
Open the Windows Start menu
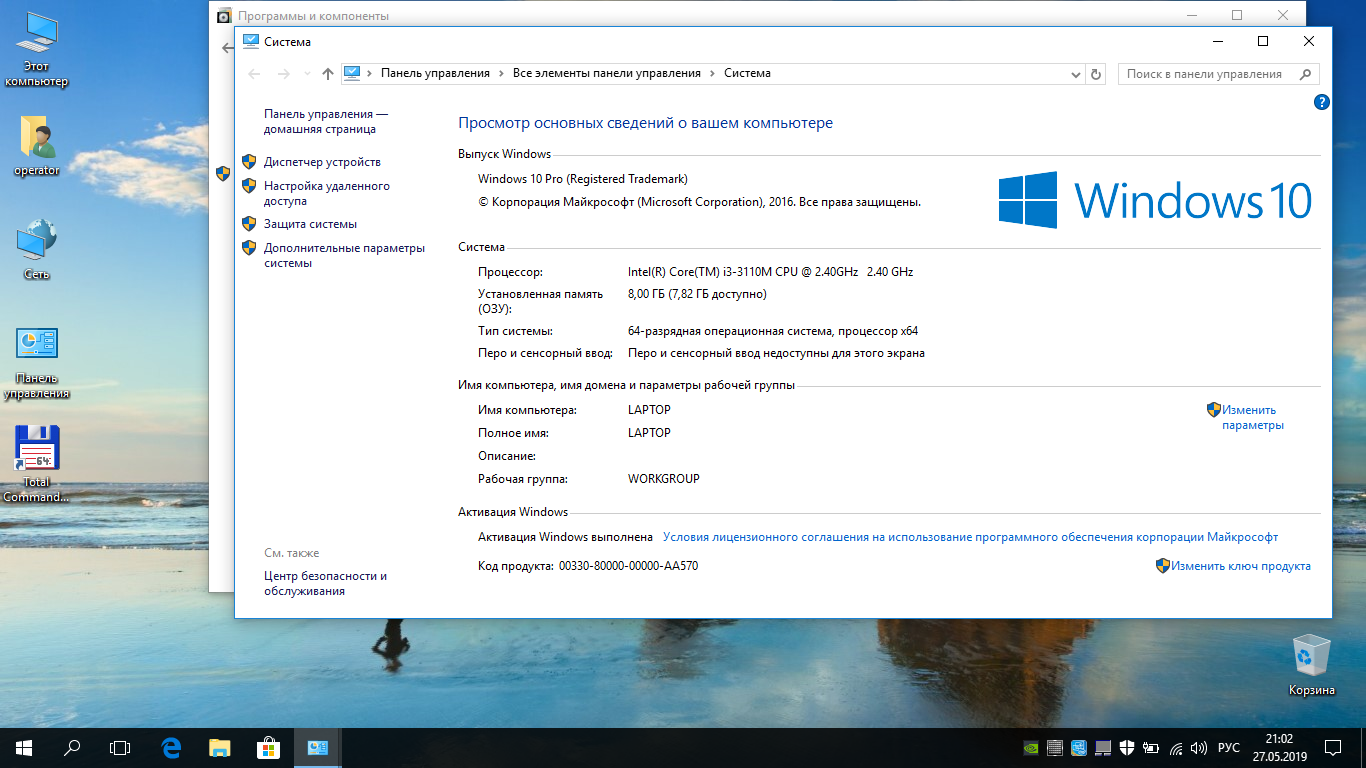pyautogui.click(x=24, y=747)
